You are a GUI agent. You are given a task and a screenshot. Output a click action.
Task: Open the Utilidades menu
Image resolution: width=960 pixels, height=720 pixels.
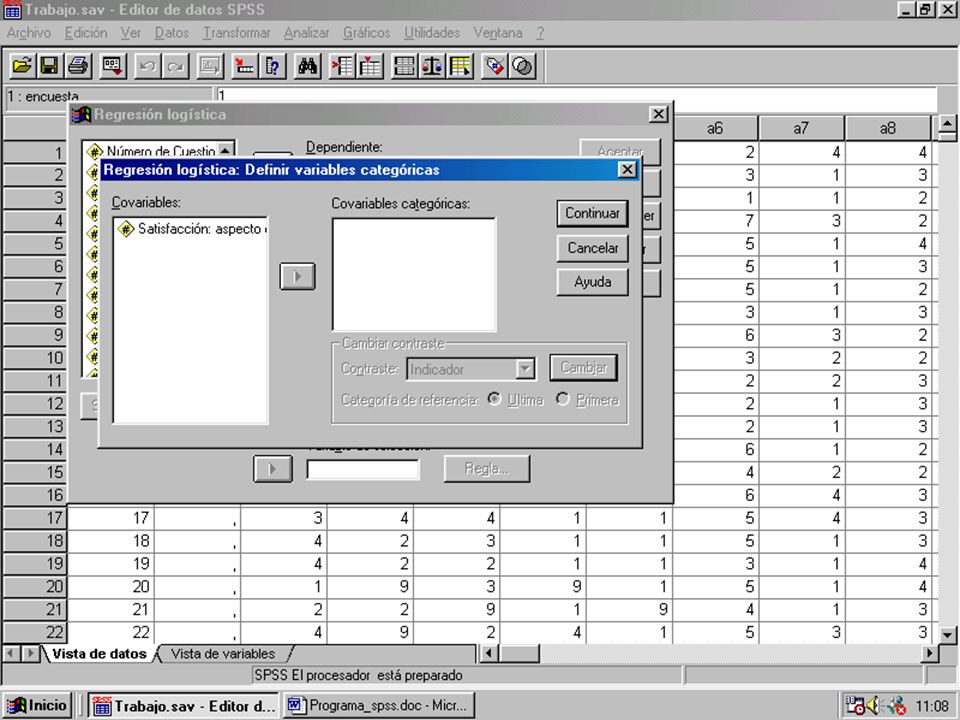tap(432, 33)
